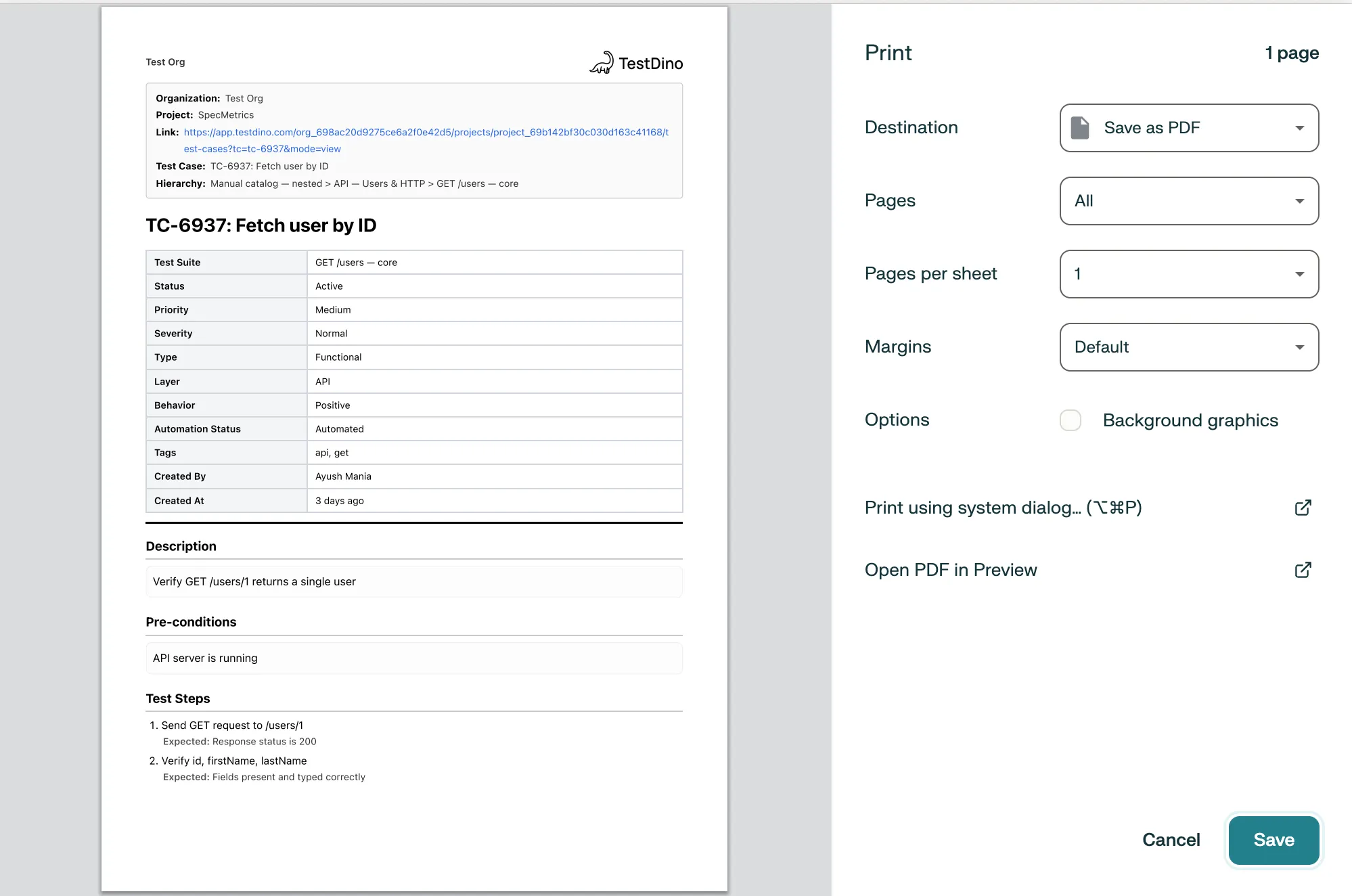Open the Pages dropdown set to All
1352x896 pixels.
(x=1188, y=200)
